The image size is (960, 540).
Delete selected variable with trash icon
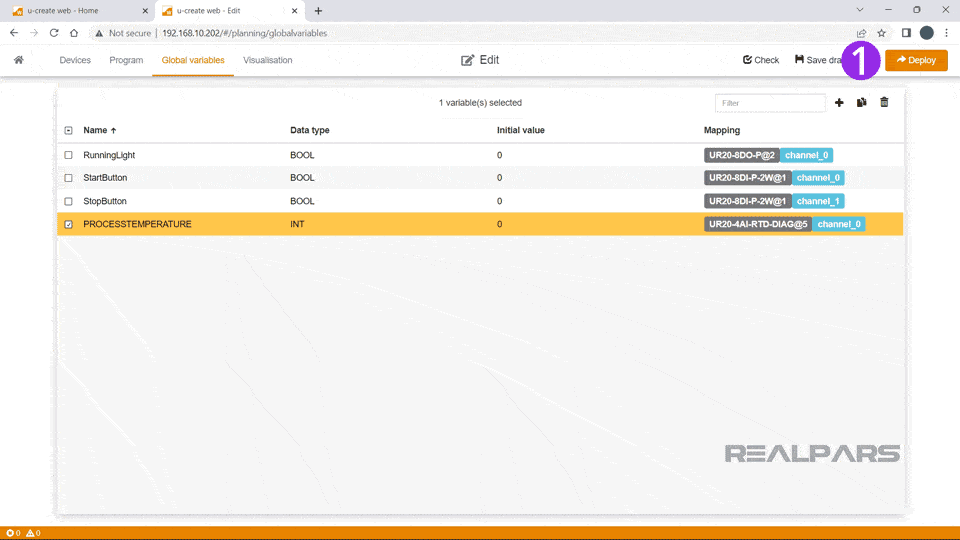884,103
